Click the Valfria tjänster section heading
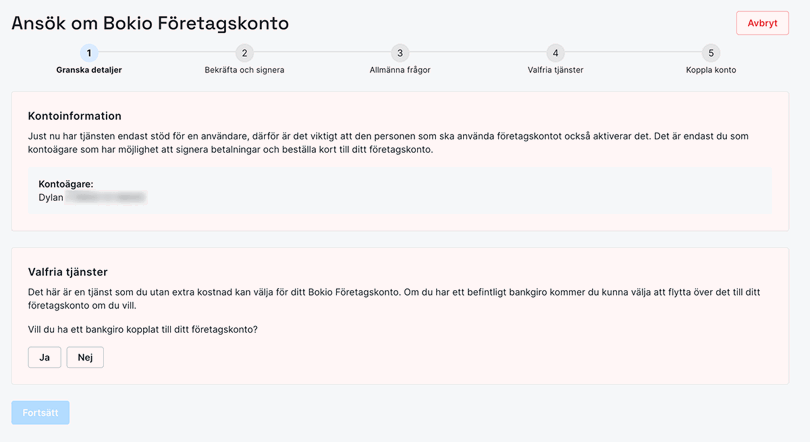Image resolution: width=810 pixels, height=442 pixels. tap(68, 272)
